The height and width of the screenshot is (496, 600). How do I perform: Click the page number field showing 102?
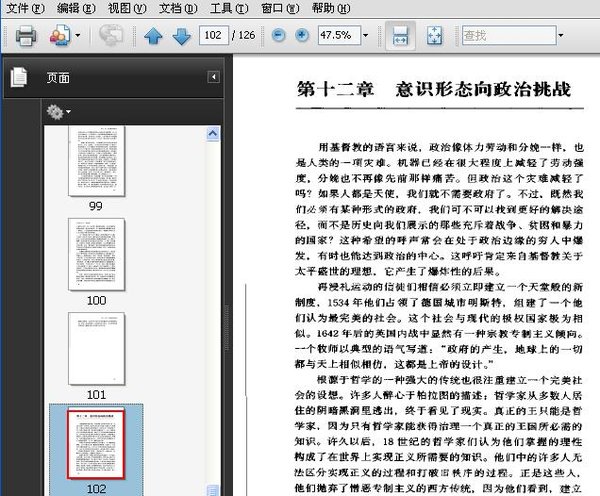(x=213, y=36)
